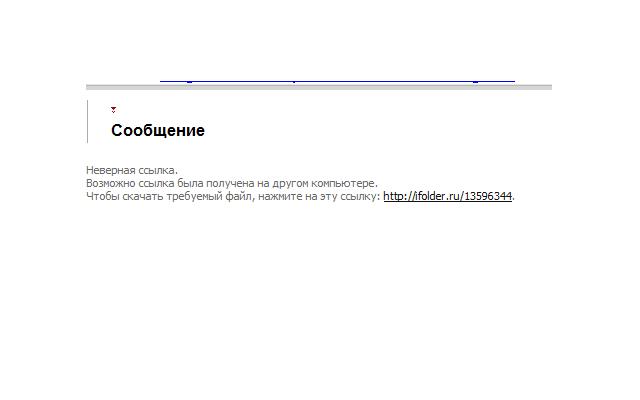Screen dimensions: 640x400
Task: Click the 'Неверная ссылка.' text line
Action: [132, 170]
